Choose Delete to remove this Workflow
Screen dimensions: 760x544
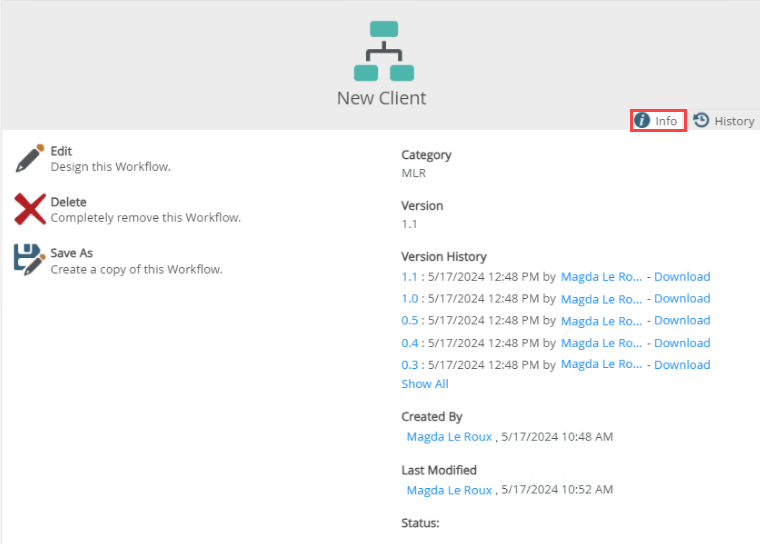pos(68,202)
